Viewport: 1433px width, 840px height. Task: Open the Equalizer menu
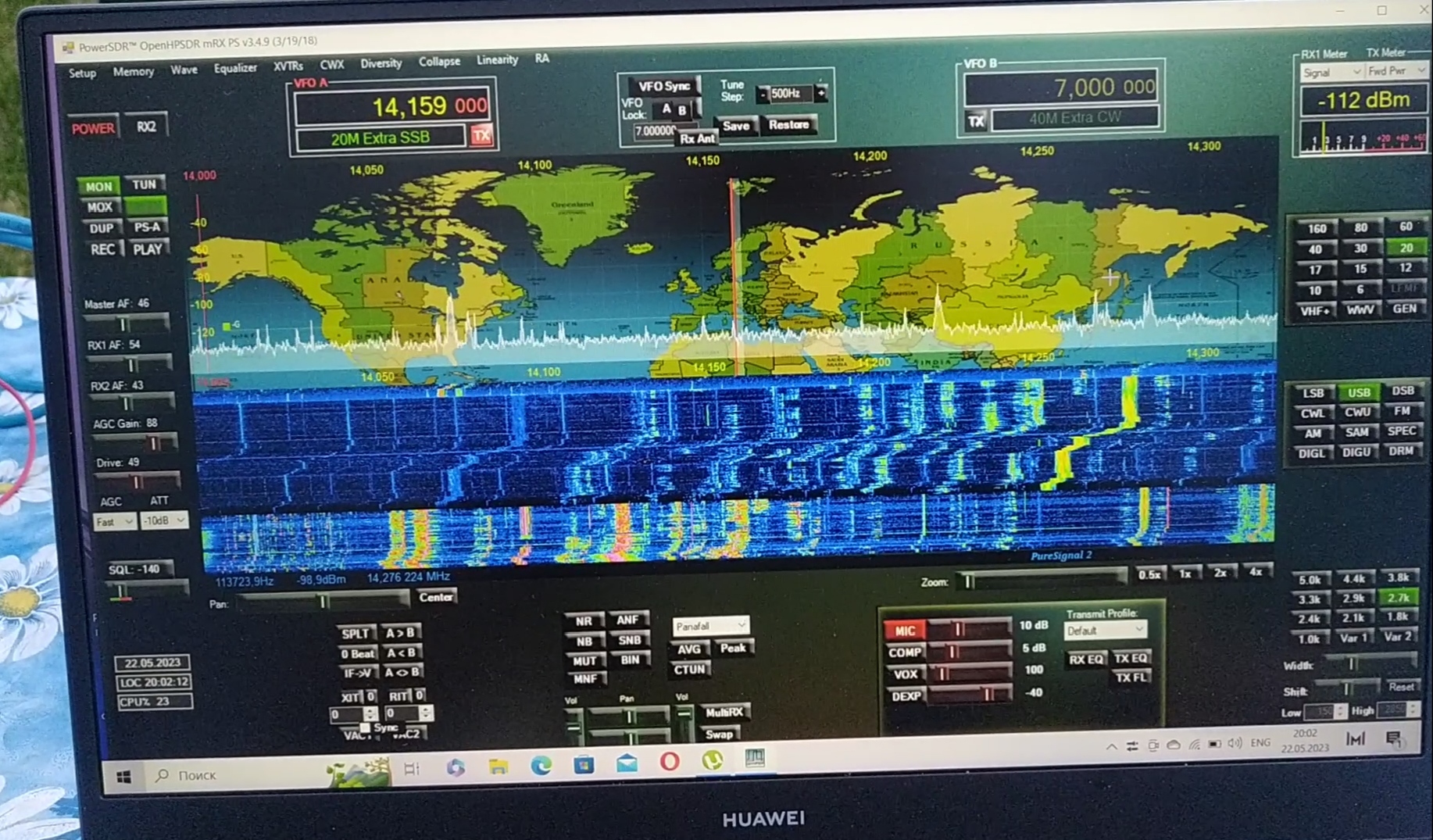(235, 68)
